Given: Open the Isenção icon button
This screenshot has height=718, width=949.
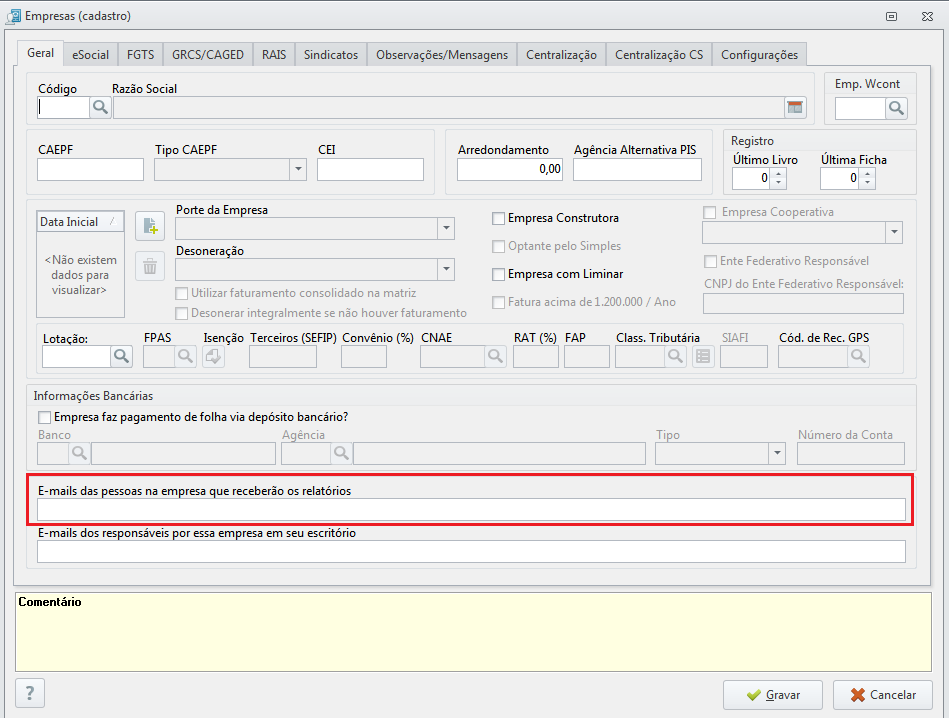Looking at the screenshot, I should click(213, 356).
